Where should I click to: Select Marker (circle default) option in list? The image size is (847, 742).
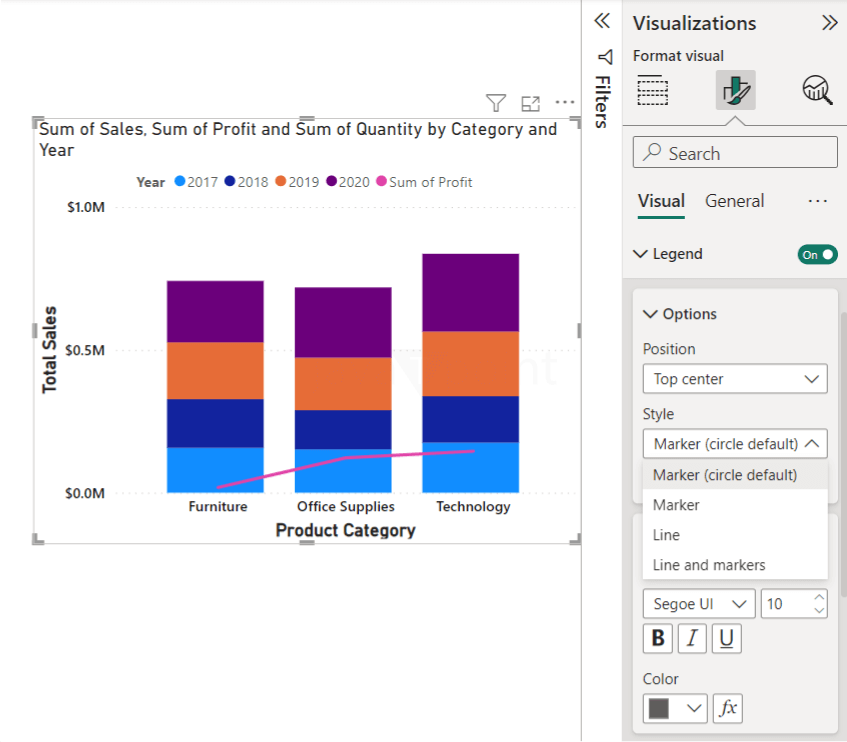(735, 475)
